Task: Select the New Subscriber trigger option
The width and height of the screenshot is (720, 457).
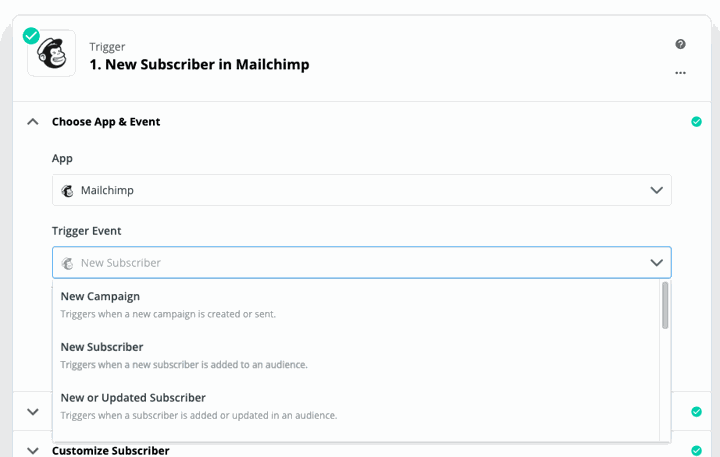Action: tap(356, 355)
